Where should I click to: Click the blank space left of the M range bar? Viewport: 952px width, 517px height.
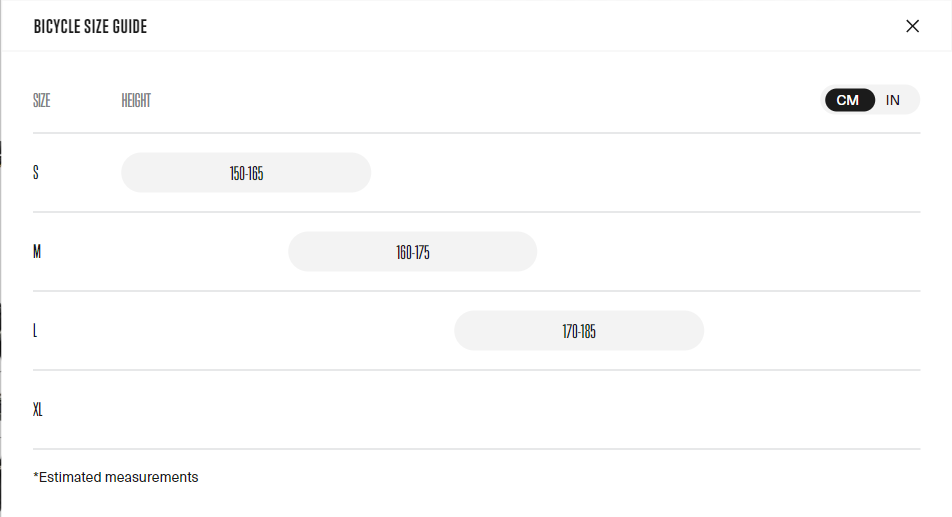tap(200, 252)
